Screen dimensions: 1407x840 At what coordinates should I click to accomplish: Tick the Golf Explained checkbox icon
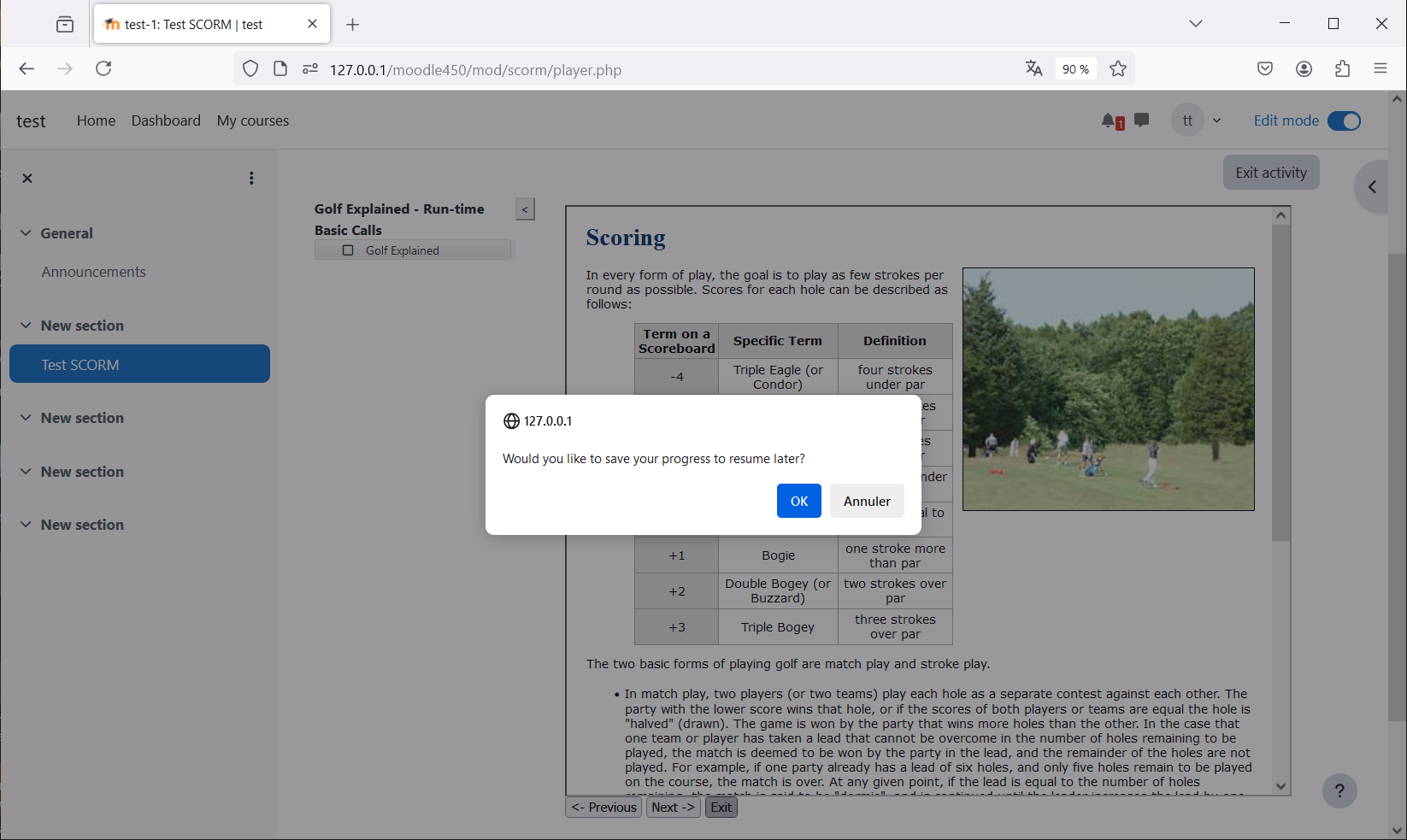click(348, 250)
